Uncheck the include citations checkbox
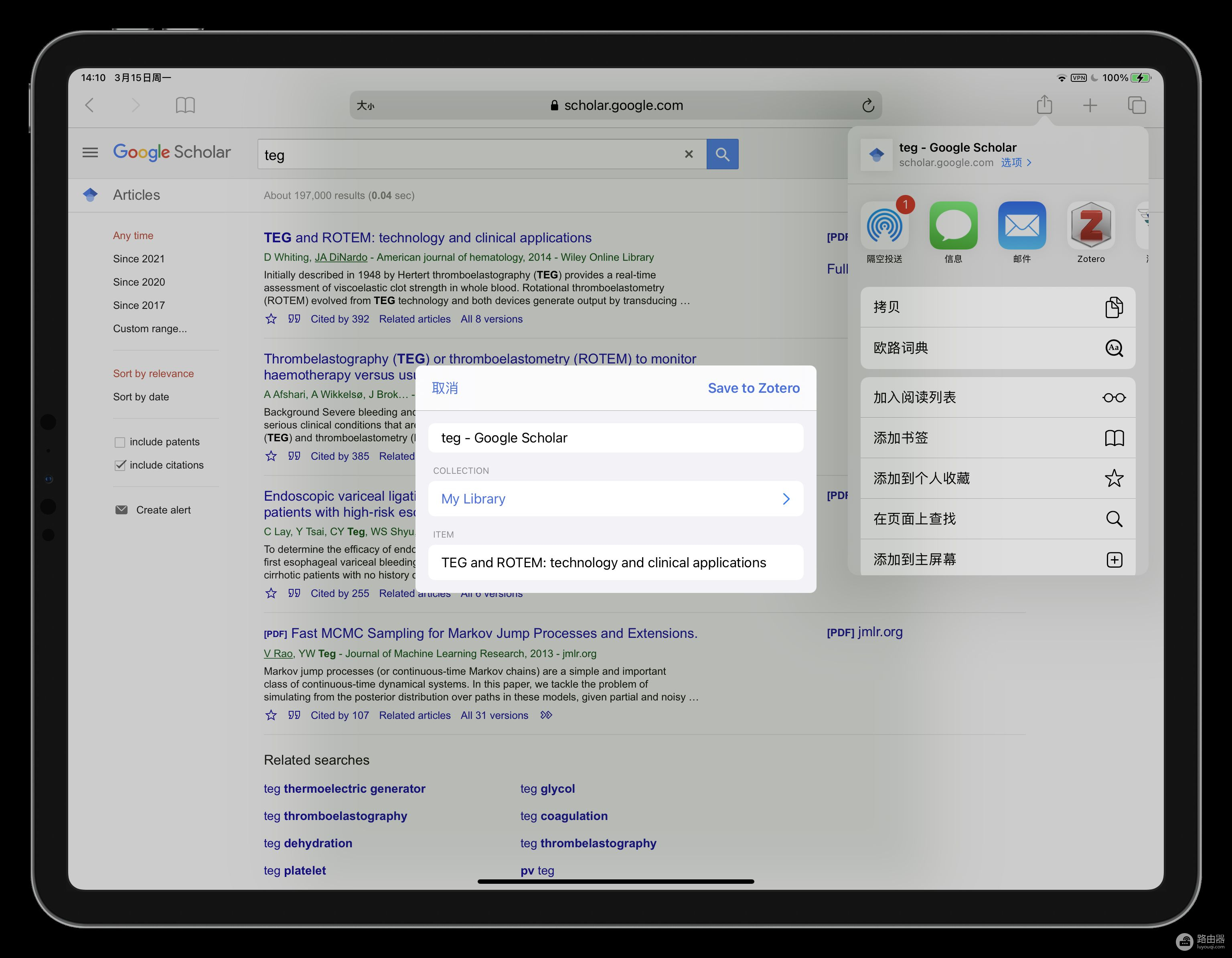1232x958 pixels. click(x=120, y=465)
